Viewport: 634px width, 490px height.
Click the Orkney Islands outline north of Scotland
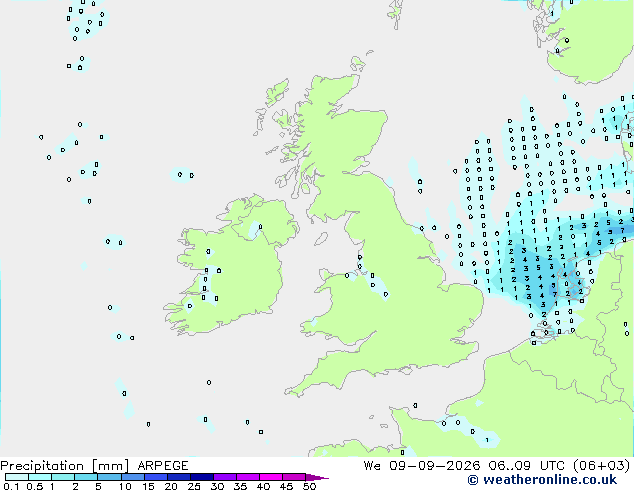(x=358, y=63)
